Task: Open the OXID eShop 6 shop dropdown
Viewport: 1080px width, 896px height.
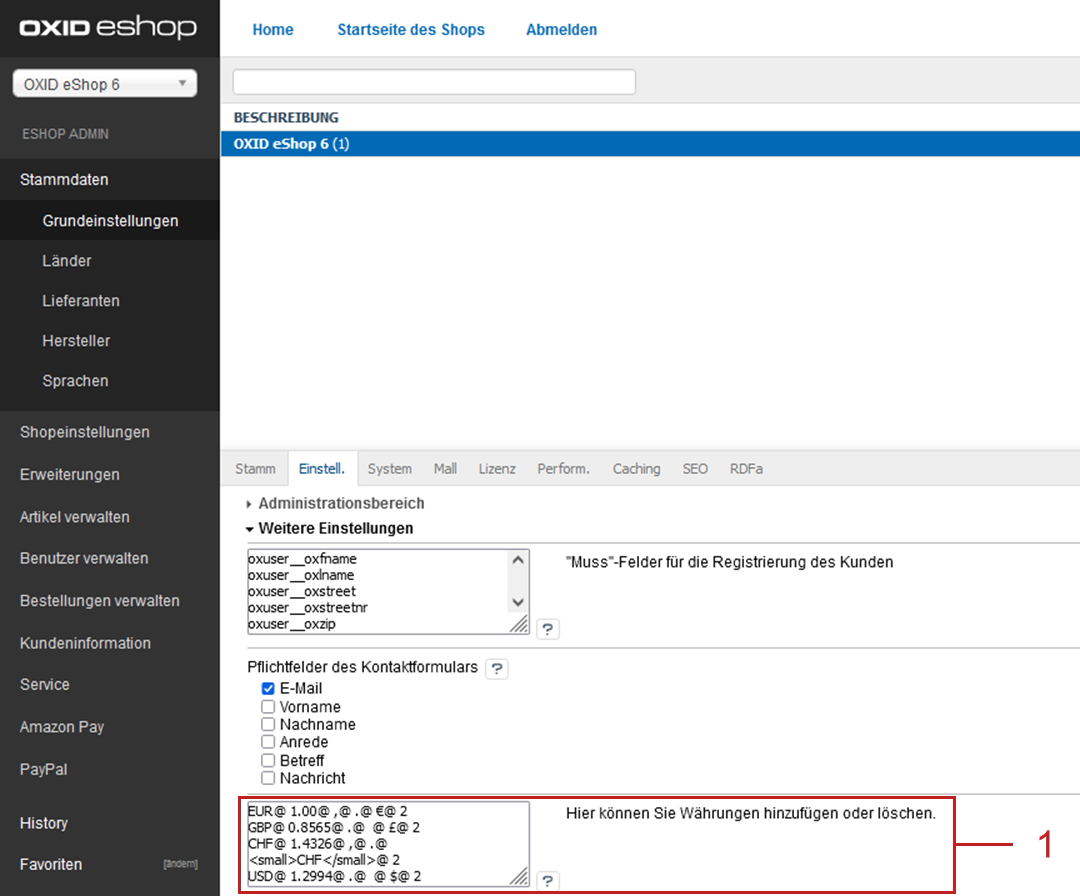Action: click(104, 84)
